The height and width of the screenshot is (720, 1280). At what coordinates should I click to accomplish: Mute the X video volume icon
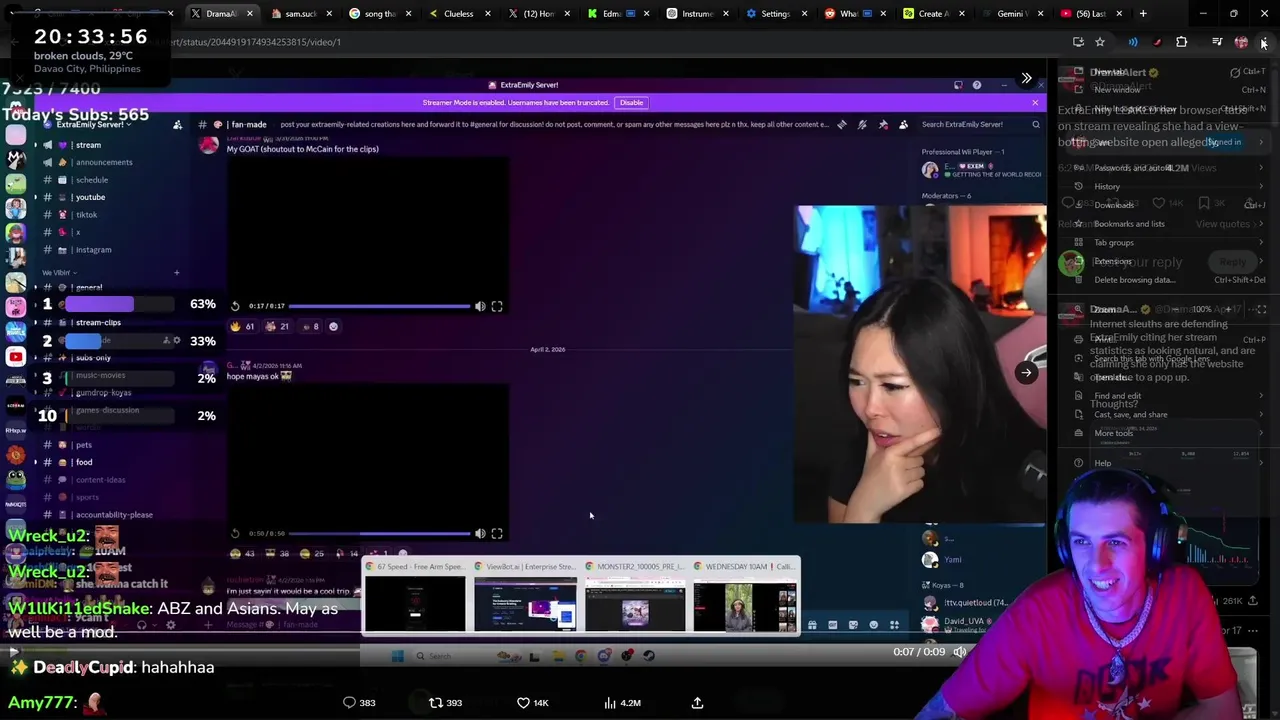tap(960, 652)
